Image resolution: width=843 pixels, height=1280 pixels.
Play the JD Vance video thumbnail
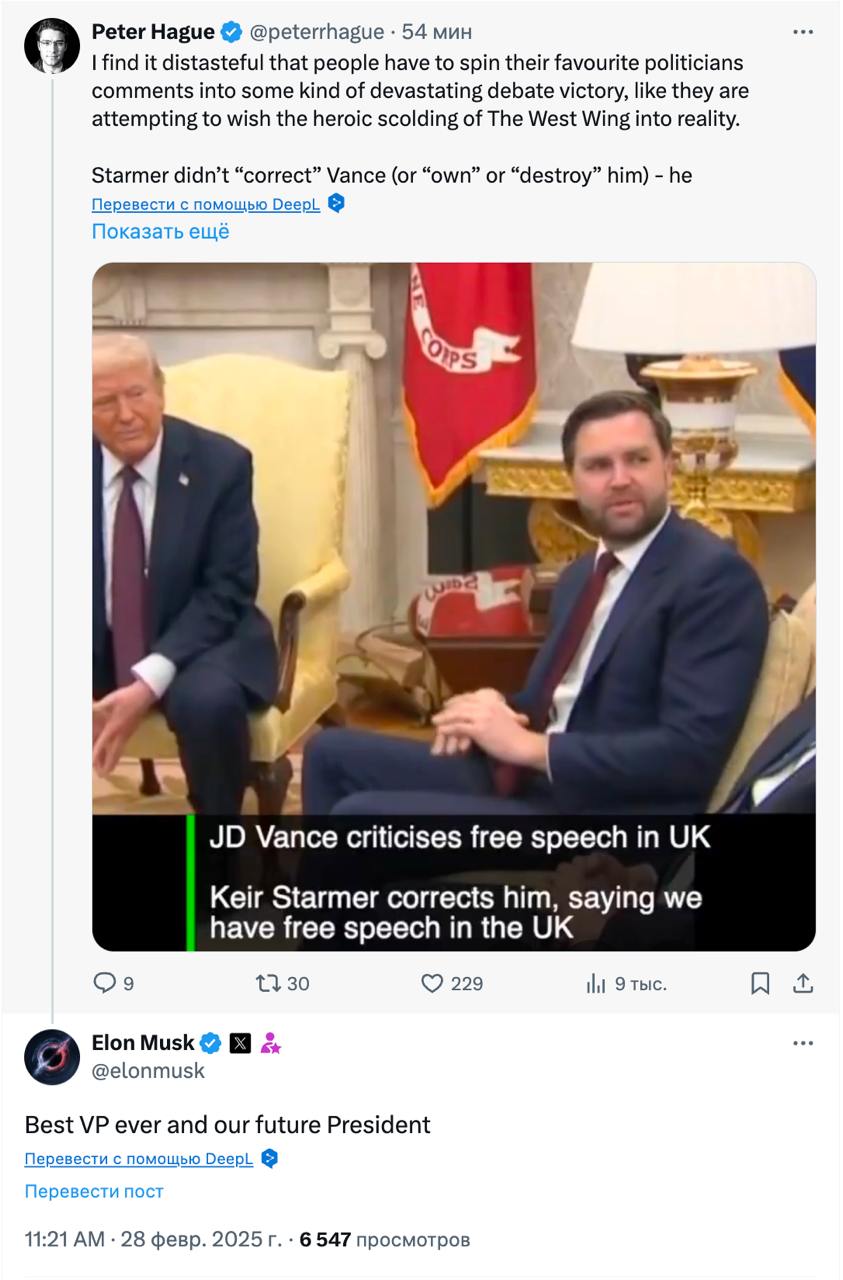pyautogui.click(x=454, y=606)
